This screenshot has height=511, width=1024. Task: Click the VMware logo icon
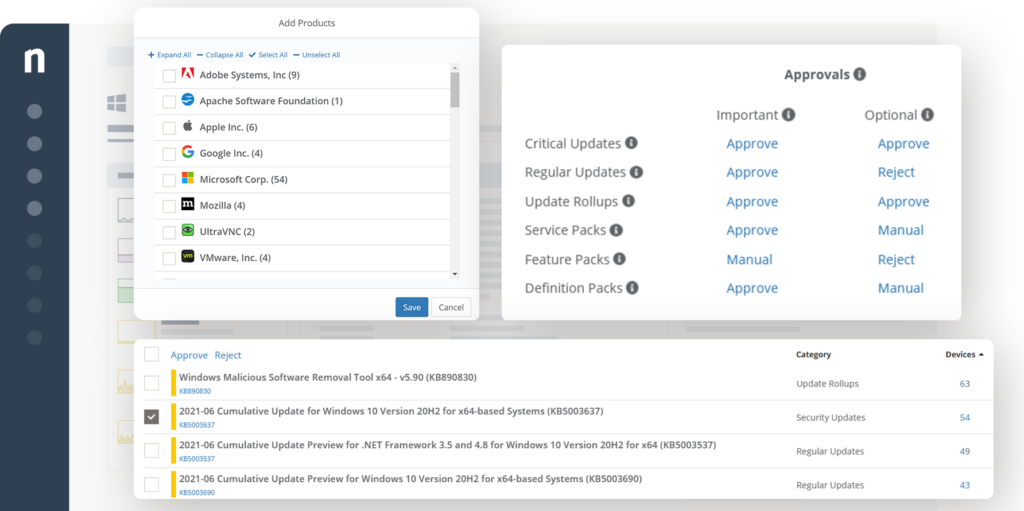(188, 256)
